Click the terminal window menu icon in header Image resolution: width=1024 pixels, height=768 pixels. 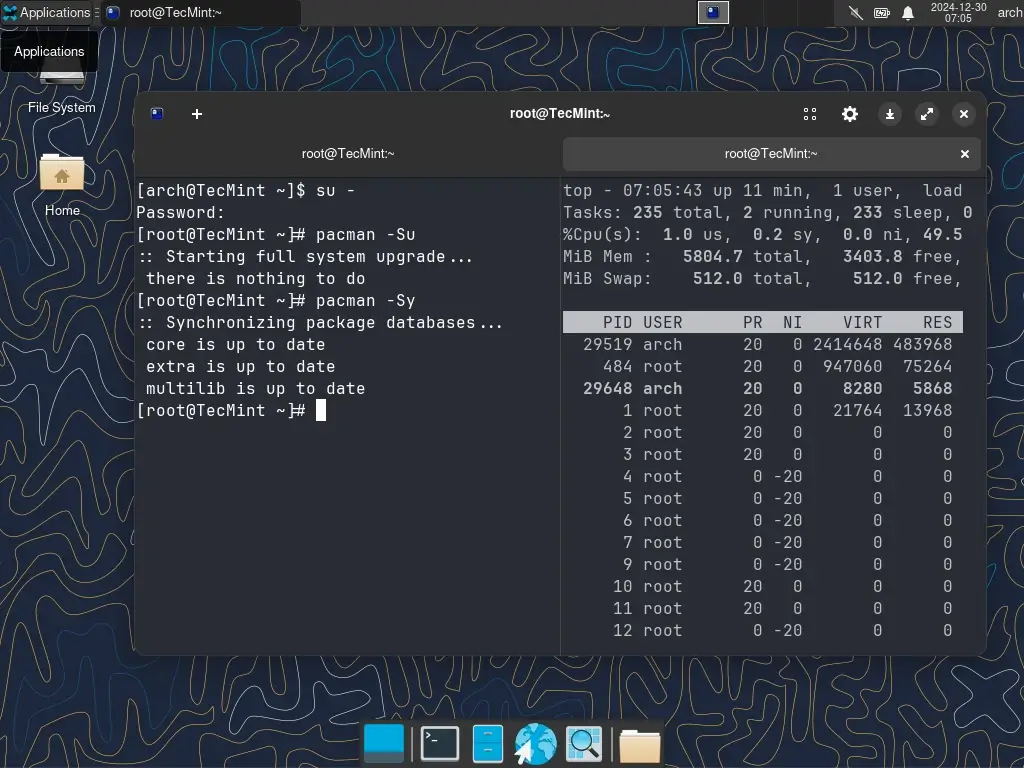pyautogui.click(x=157, y=114)
